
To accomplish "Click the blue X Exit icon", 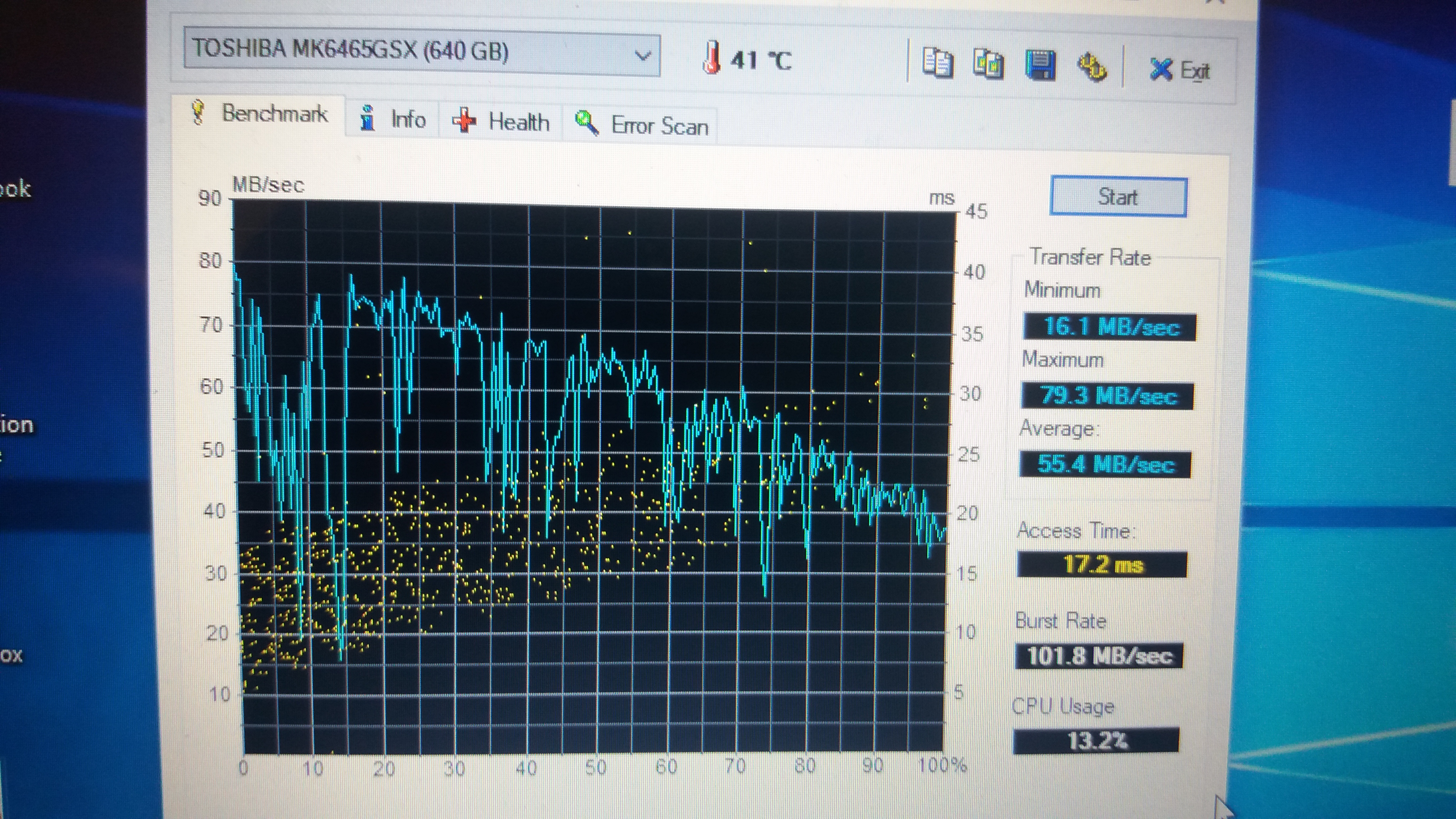I will click(x=1161, y=69).
